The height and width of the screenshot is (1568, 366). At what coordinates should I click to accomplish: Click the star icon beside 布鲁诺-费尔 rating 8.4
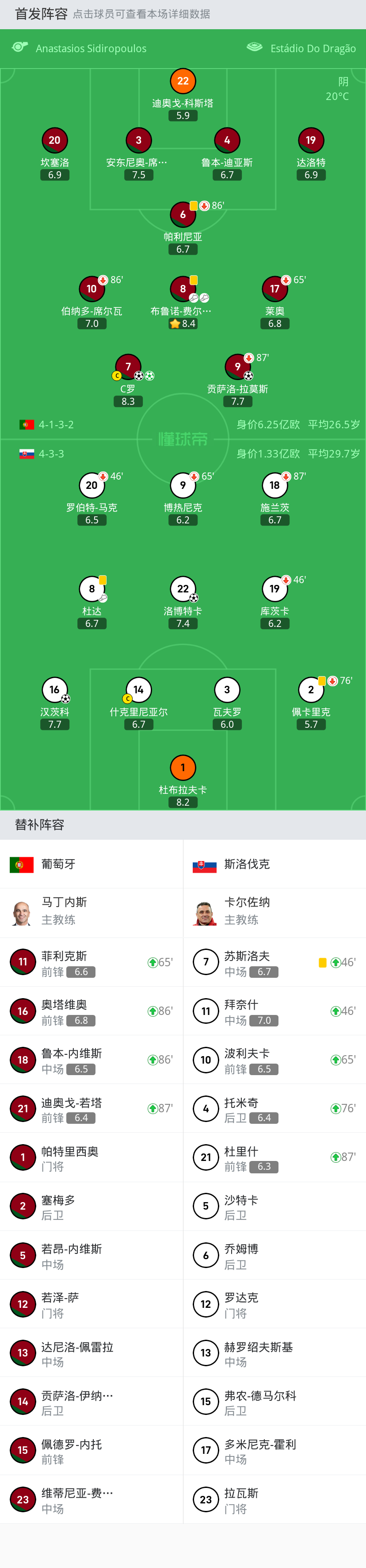[175, 323]
